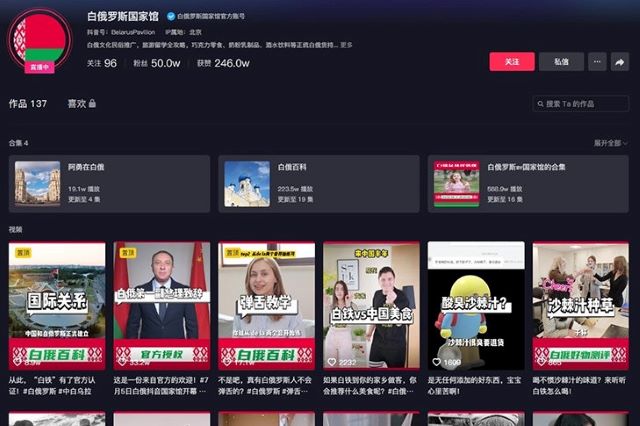Play the 弹舌教学 video
The width and height of the screenshot is (640, 426).
pyautogui.click(x=267, y=306)
